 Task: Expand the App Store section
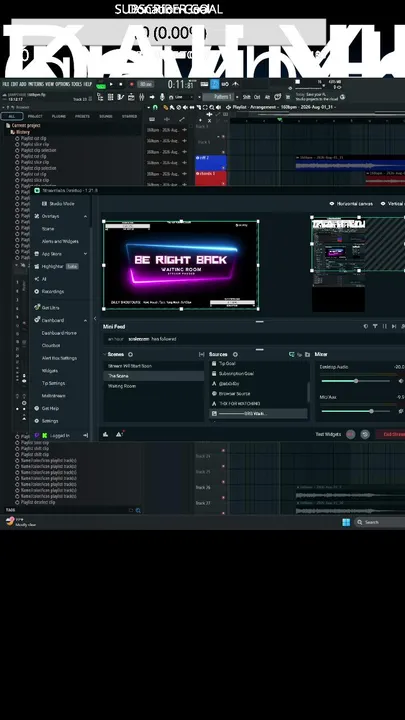[85, 254]
